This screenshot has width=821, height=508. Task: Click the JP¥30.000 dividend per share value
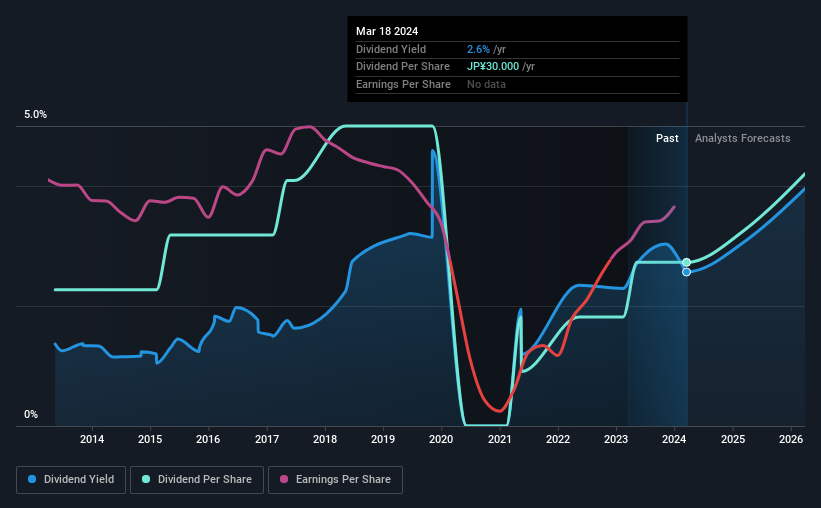pyautogui.click(x=493, y=67)
